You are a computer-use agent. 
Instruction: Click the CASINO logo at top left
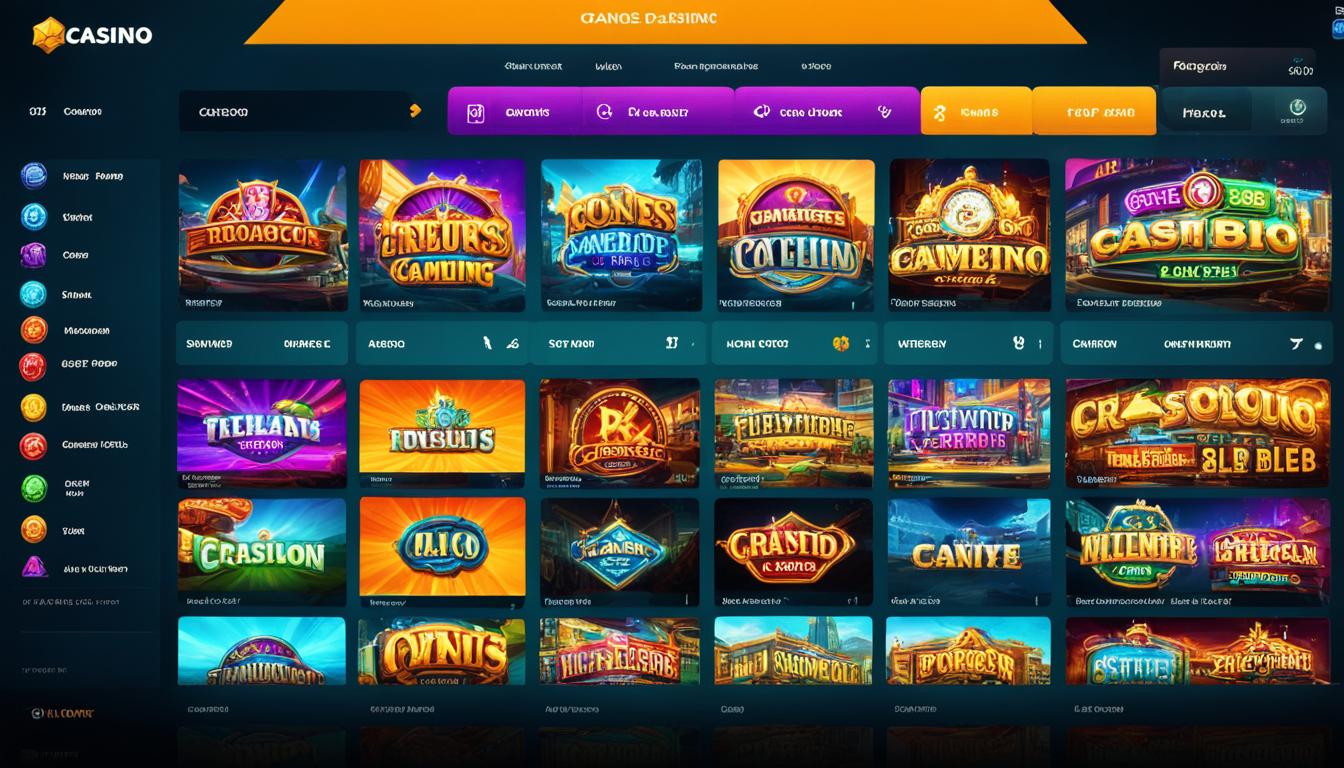click(92, 35)
